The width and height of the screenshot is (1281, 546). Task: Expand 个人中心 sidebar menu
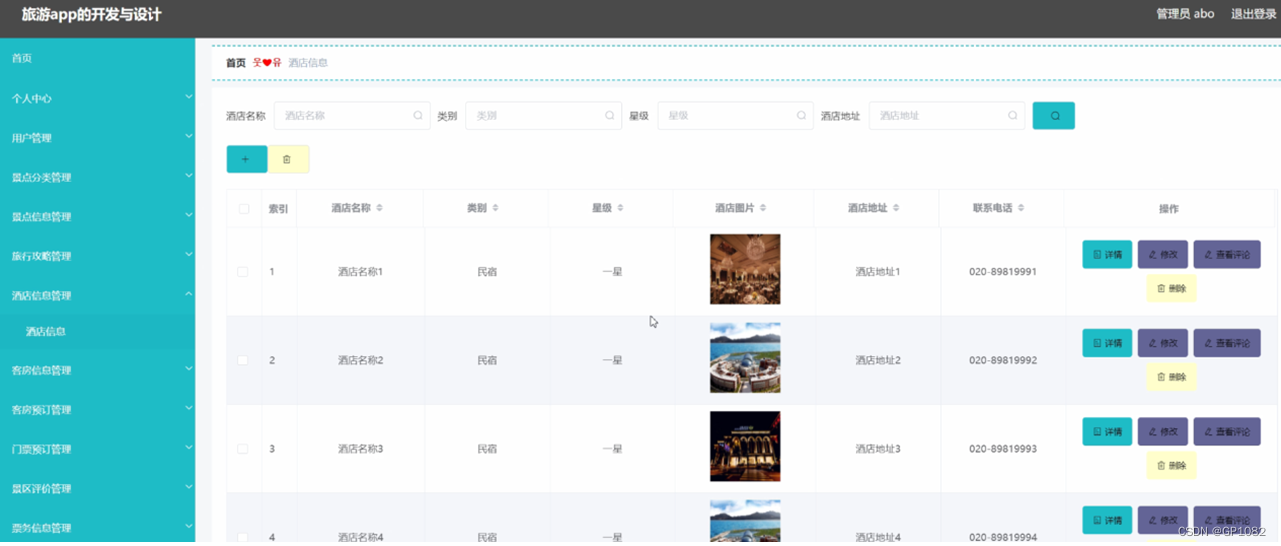tap(97, 98)
